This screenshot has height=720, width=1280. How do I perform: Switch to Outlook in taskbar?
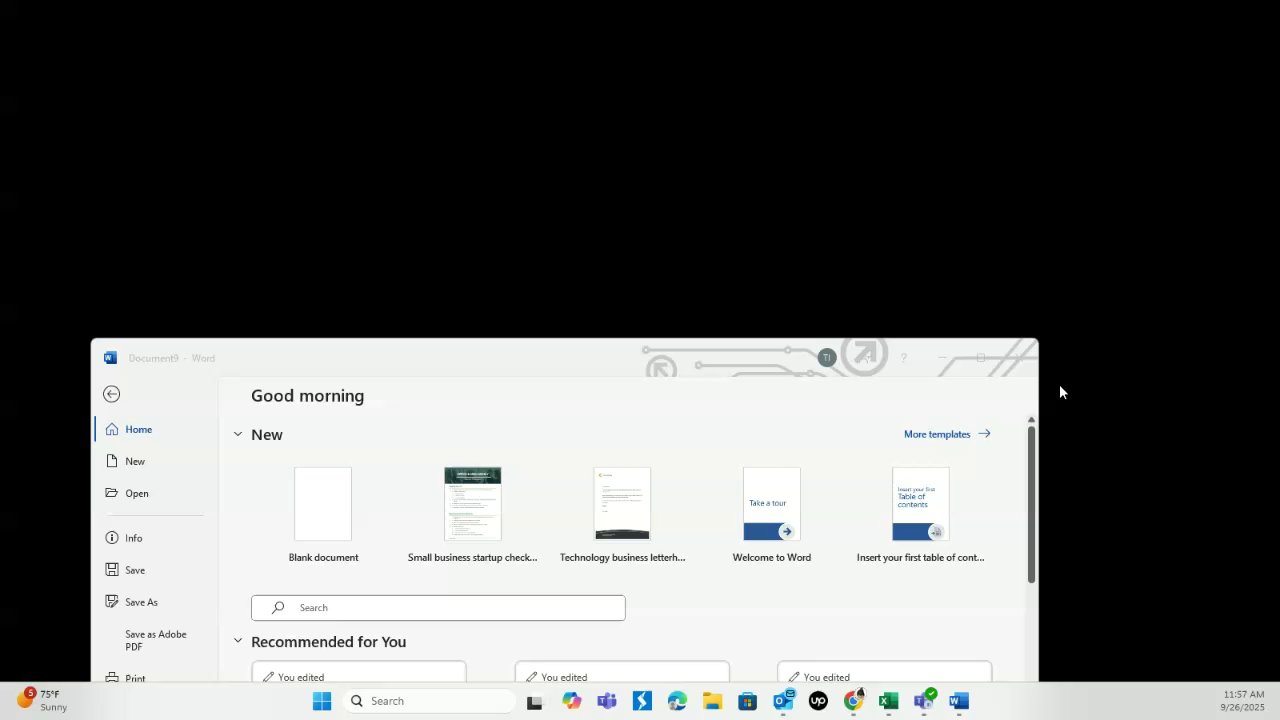[x=783, y=701]
